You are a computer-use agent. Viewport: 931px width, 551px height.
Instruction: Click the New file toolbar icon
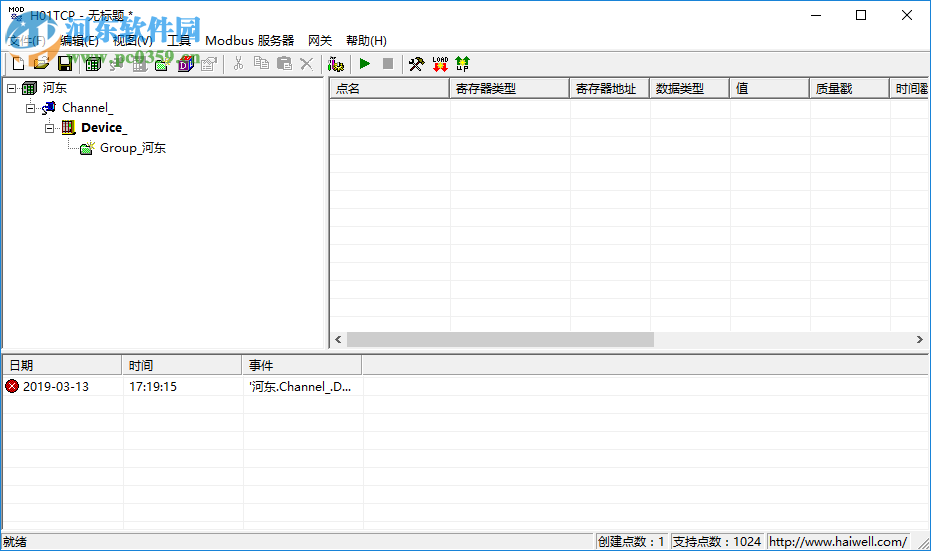click(18, 64)
